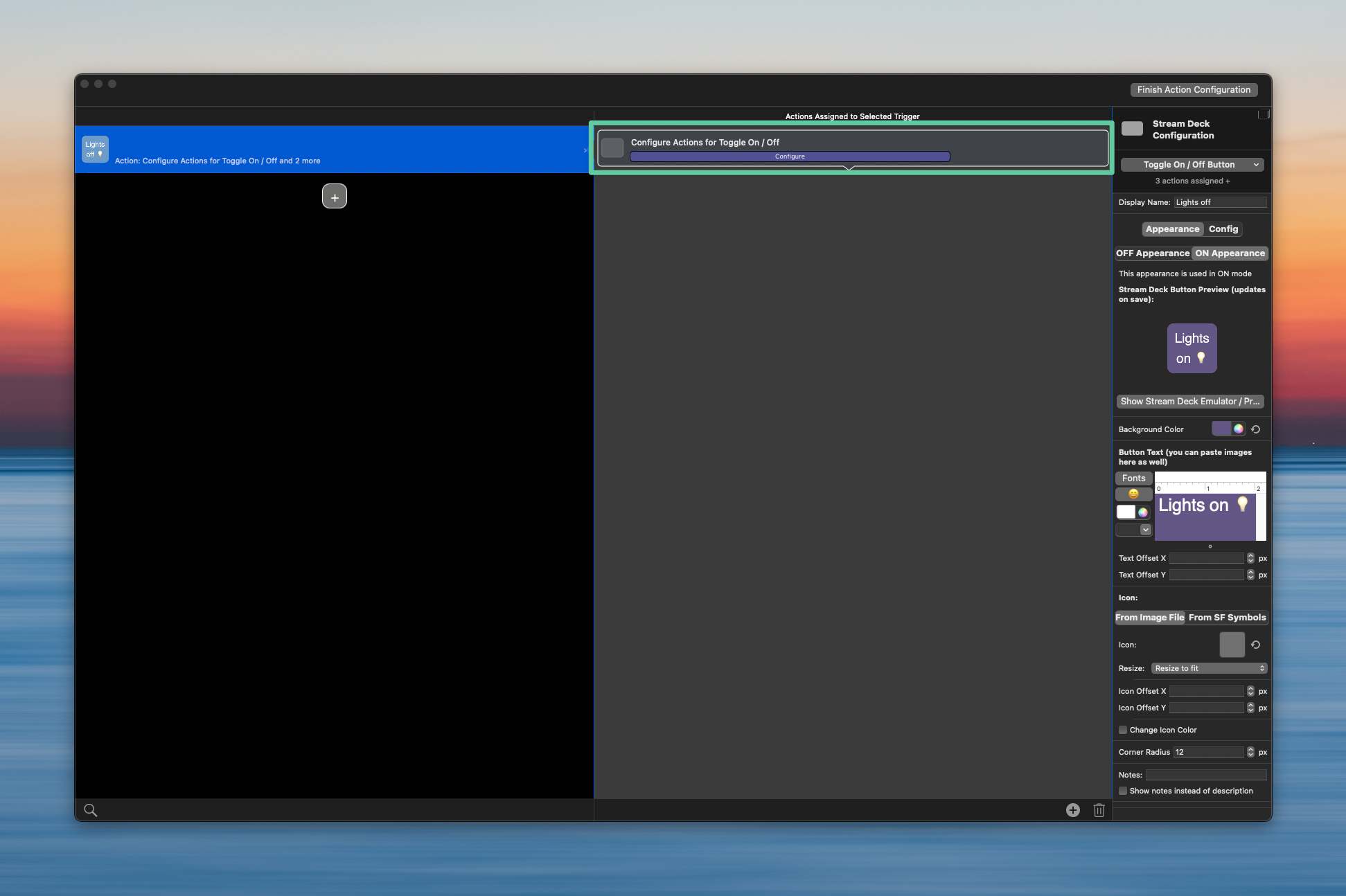Select the From SF Symbols tab
Image resolution: width=1346 pixels, height=896 pixels.
[x=1227, y=618]
